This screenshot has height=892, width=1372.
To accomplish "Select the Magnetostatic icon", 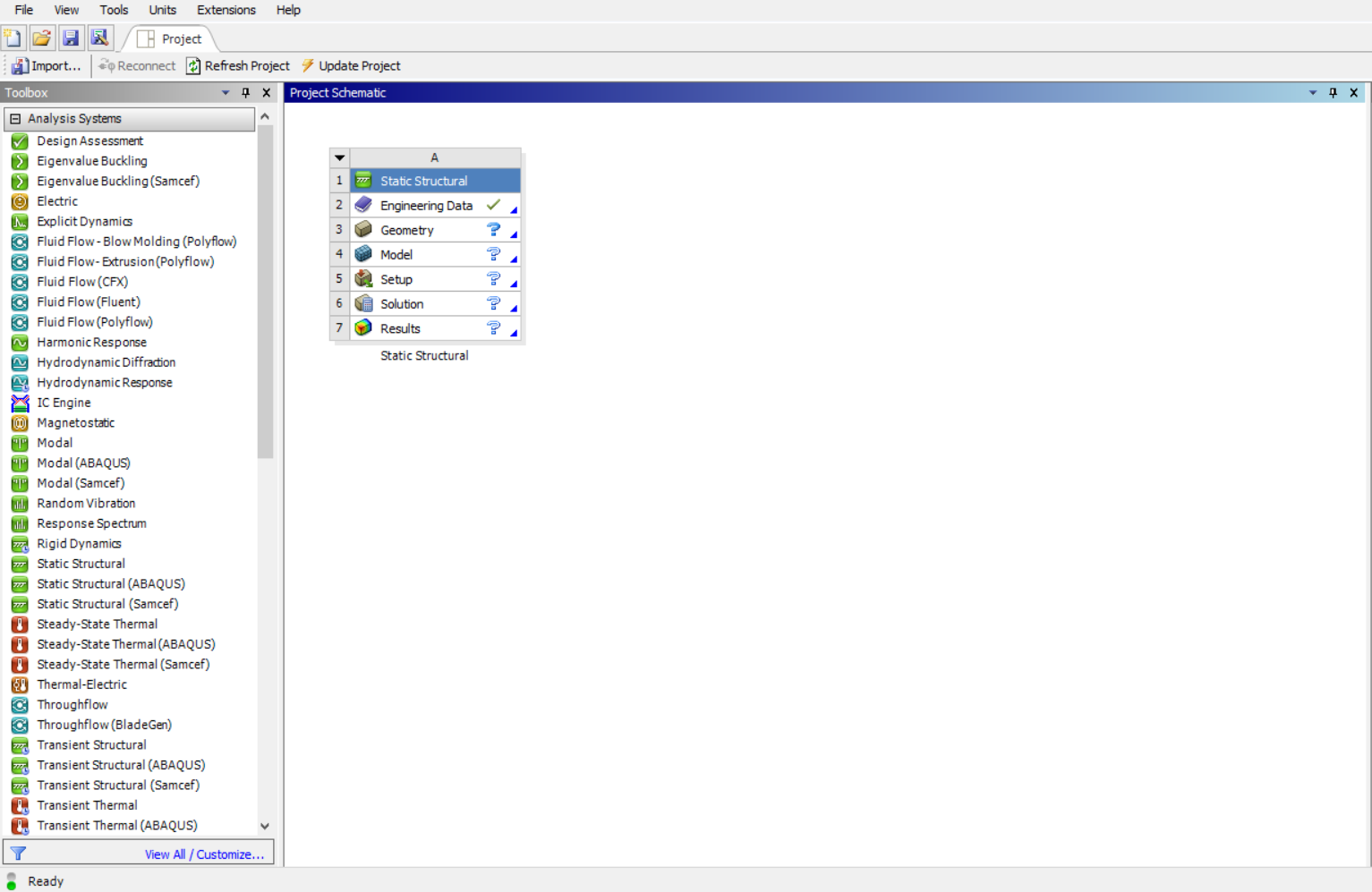I will pos(20,423).
